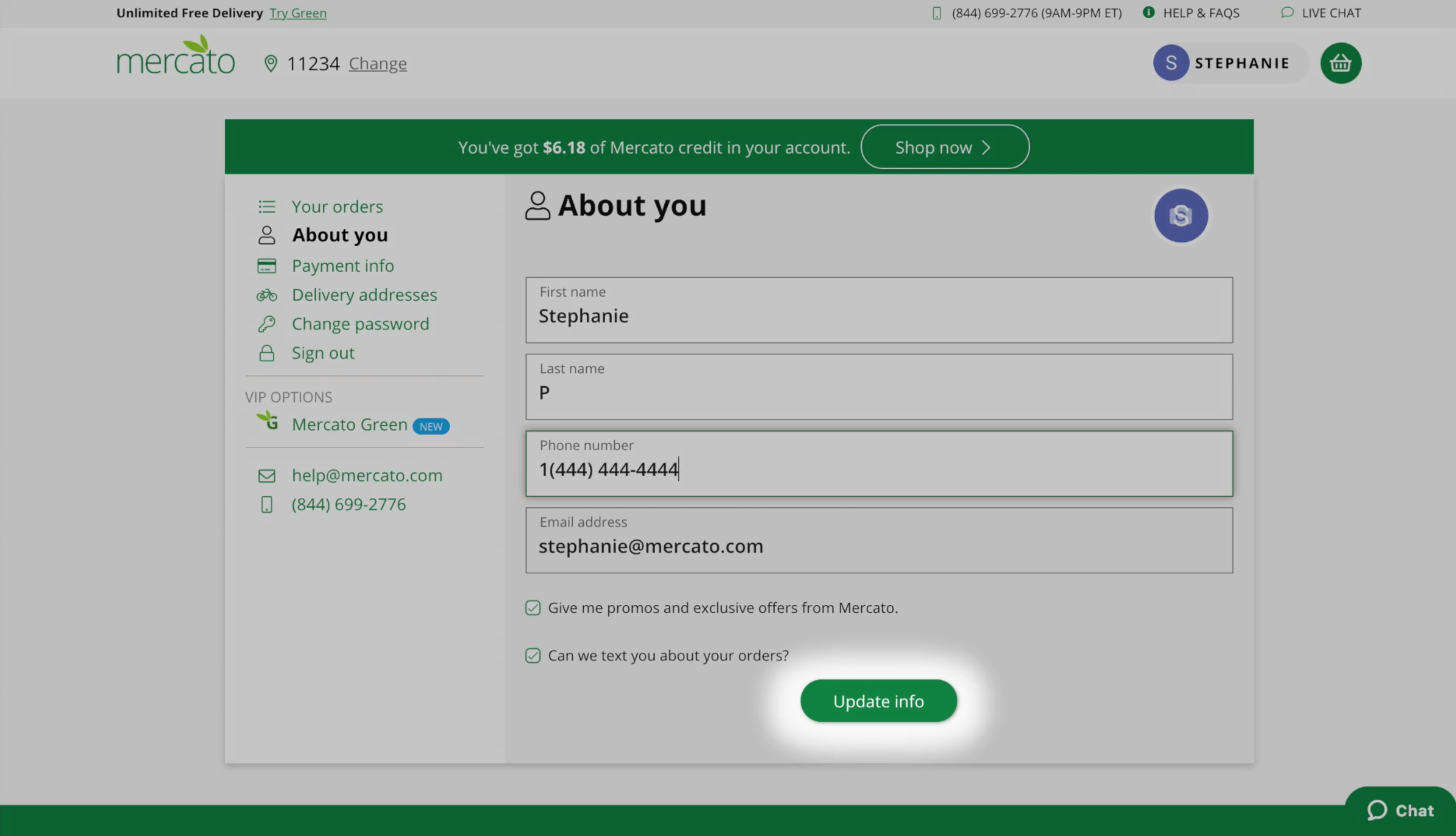
Task: Click the Email address field
Action: (x=879, y=541)
